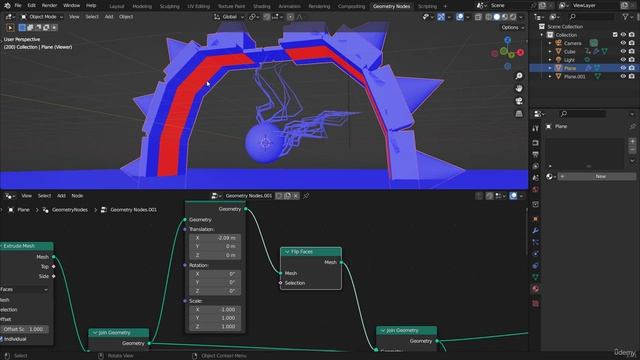Hide the Camera object in outliner
The height and width of the screenshot is (360, 640).
pos(623,43)
